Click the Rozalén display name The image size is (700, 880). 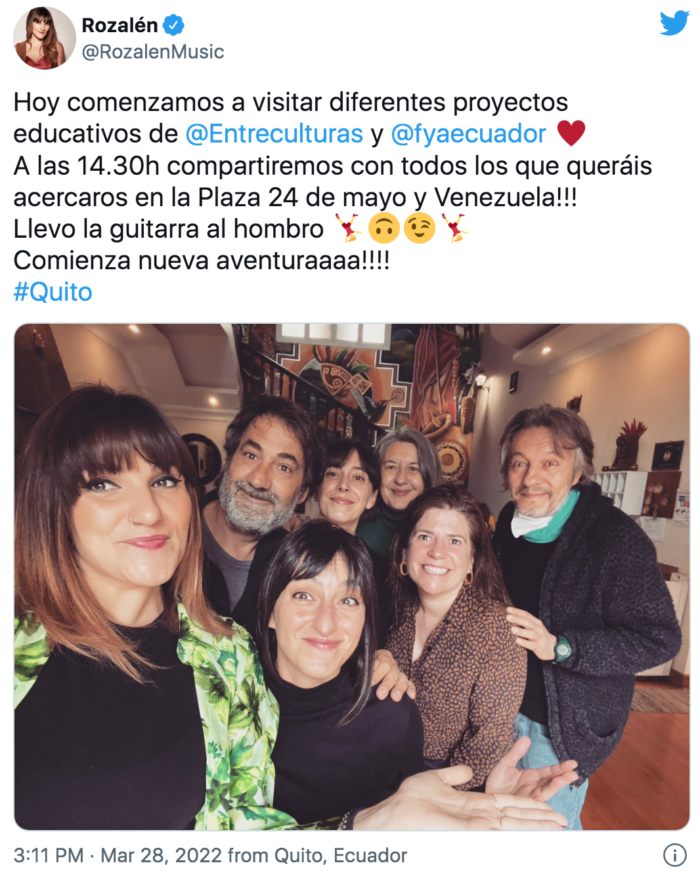point(120,25)
